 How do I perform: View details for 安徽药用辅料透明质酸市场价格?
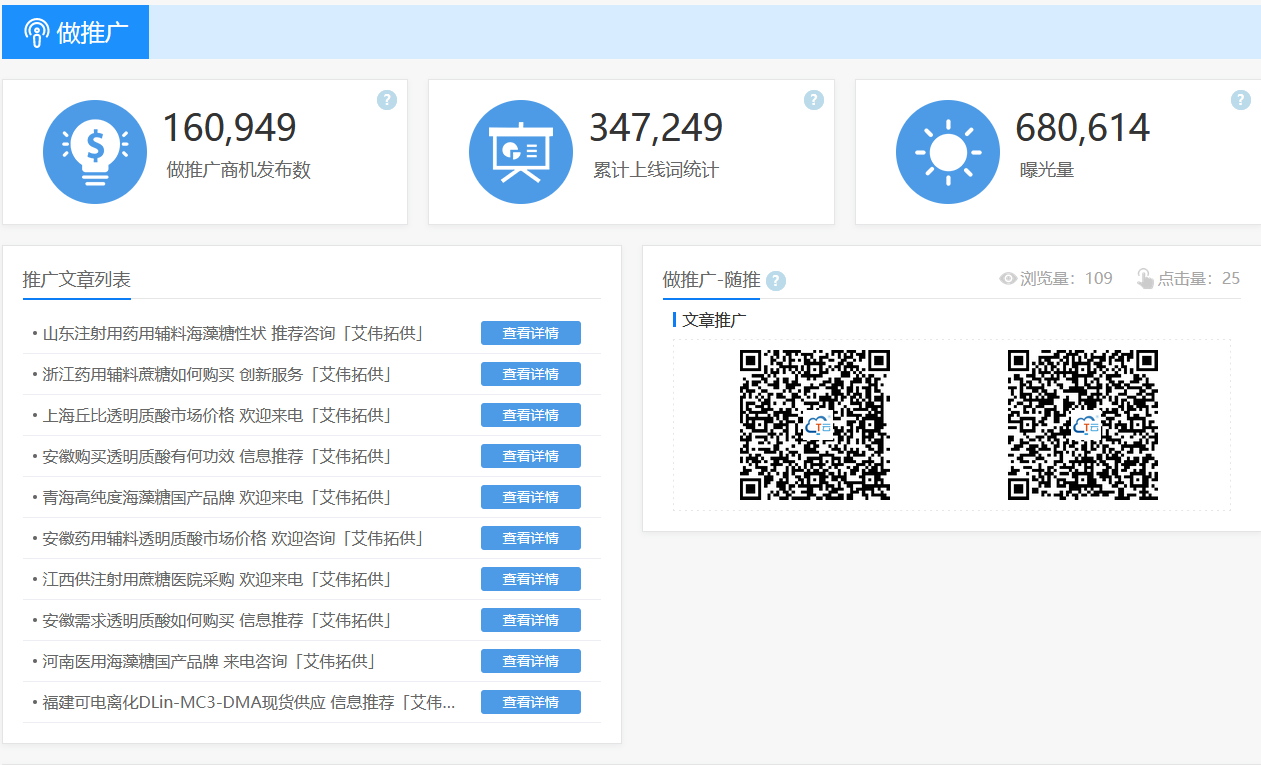click(531, 538)
